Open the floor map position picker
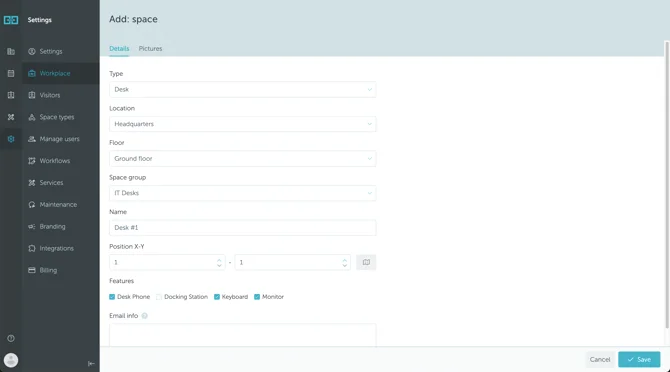Screen dimensions: 670x372 click(366, 262)
